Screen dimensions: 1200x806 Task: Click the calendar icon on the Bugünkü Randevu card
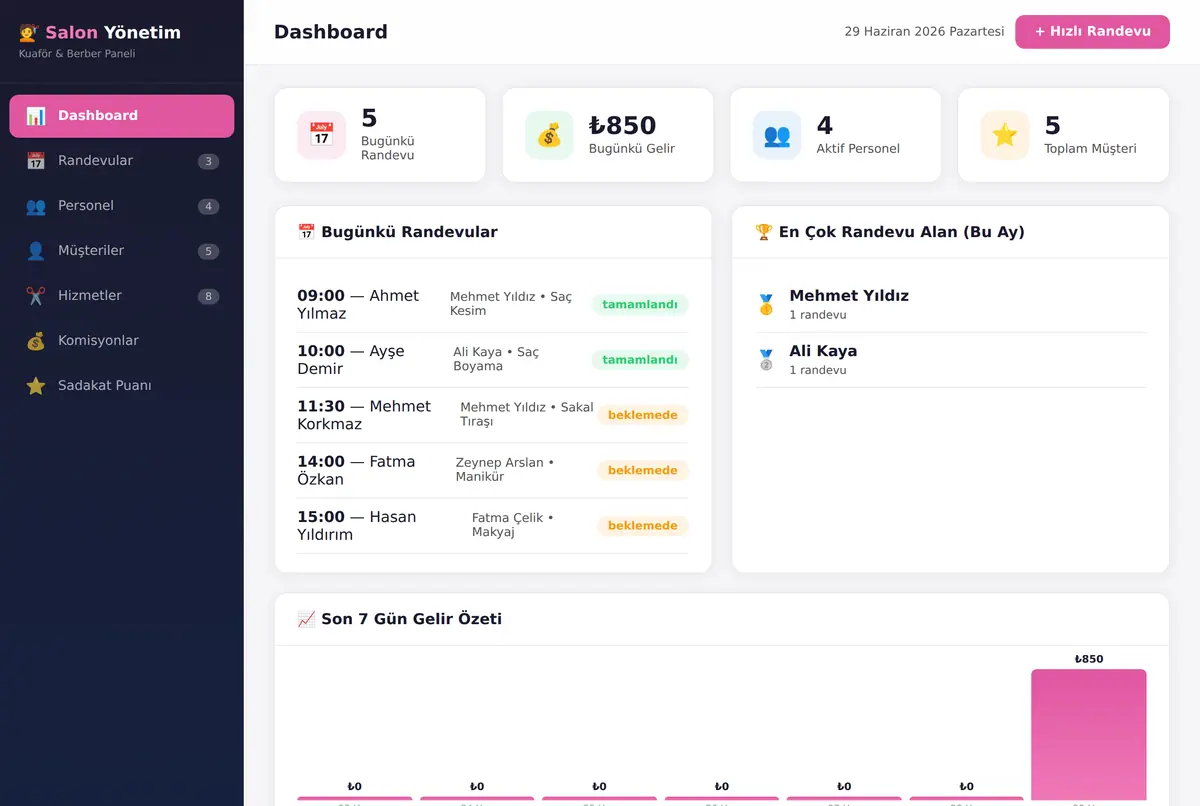click(321, 135)
